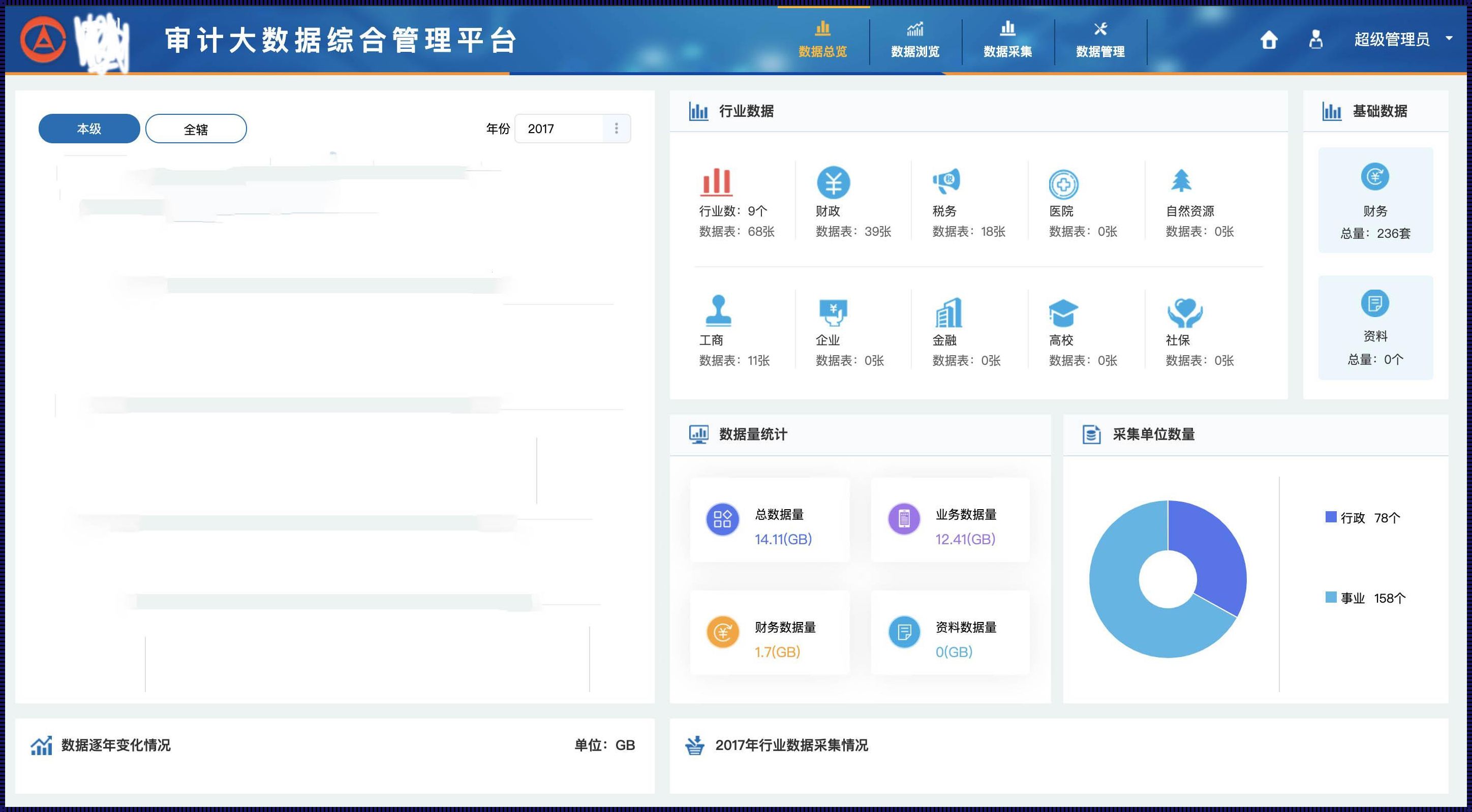Viewport: 1472px width, 812px height.
Task: Open the 资料 basic data card
Action: (1375, 327)
